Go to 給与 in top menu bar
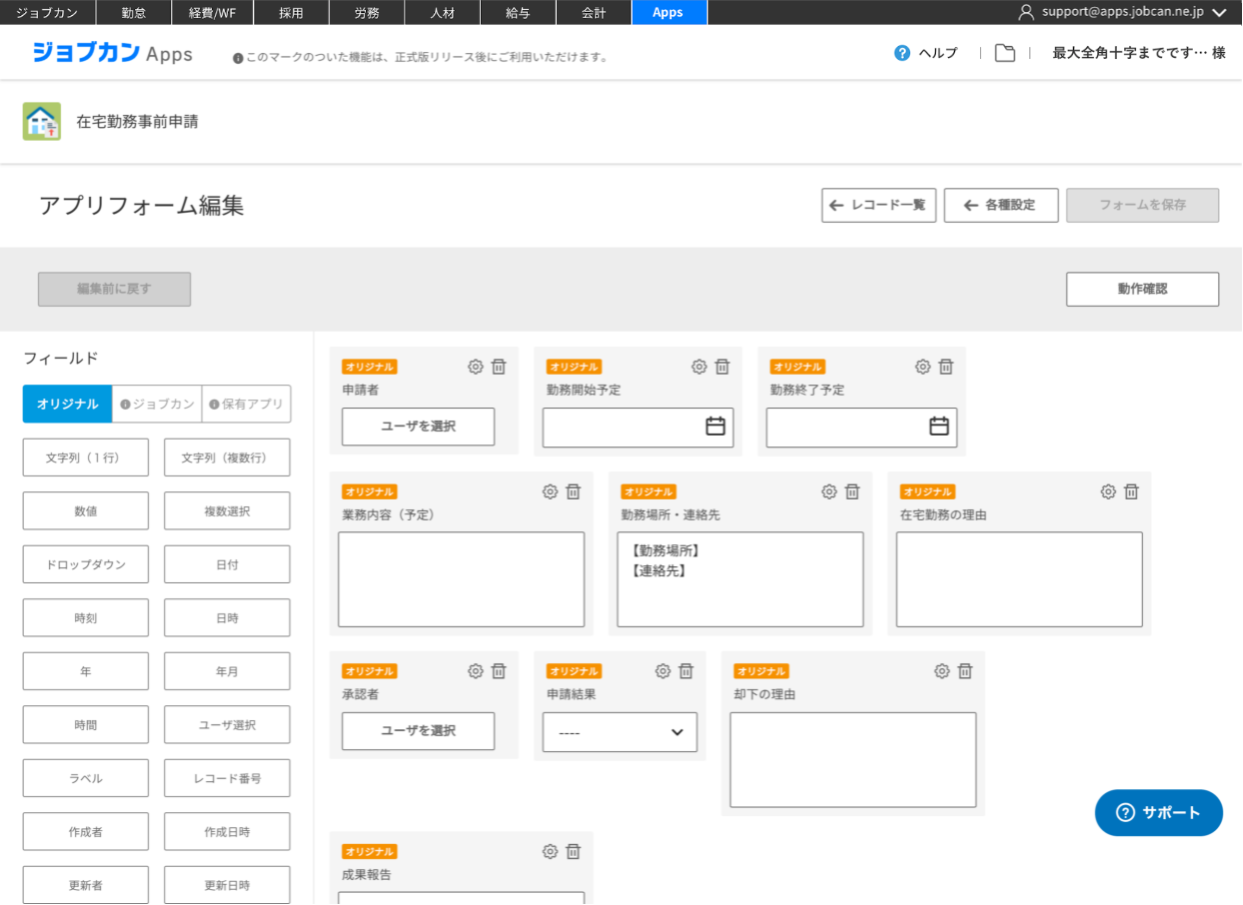This screenshot has height=905, width=1243. (x=518, y=12)
